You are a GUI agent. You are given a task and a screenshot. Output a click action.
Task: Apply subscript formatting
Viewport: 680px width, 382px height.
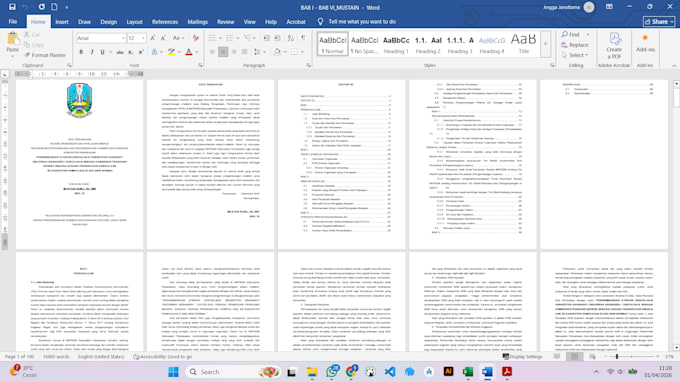[x=131, y=52]
